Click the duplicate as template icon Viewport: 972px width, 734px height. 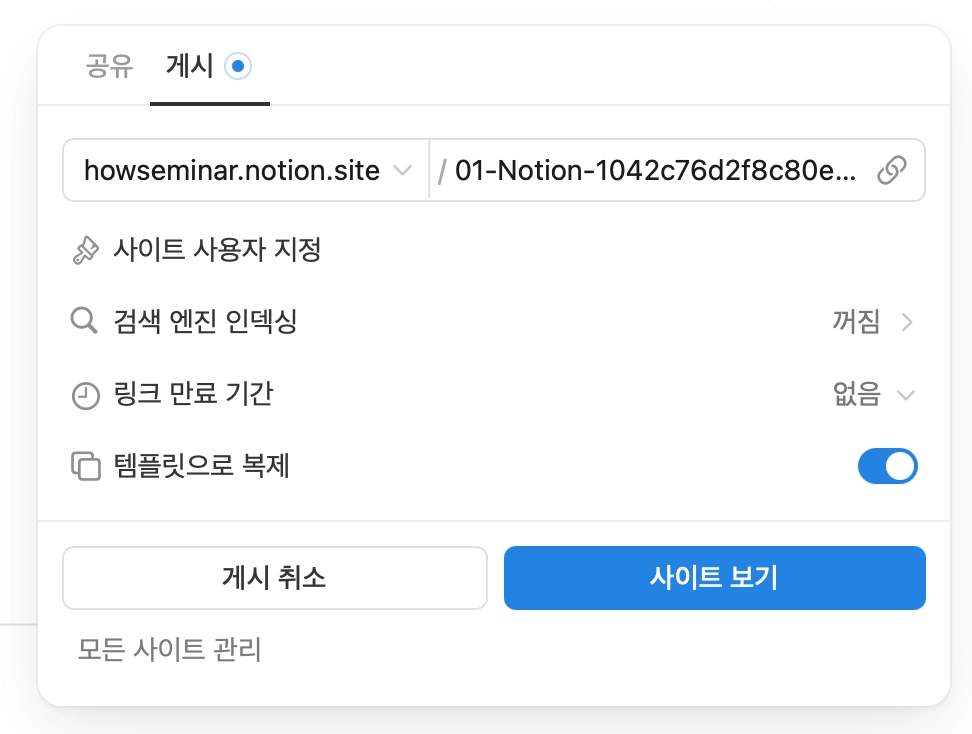(86, 466)
